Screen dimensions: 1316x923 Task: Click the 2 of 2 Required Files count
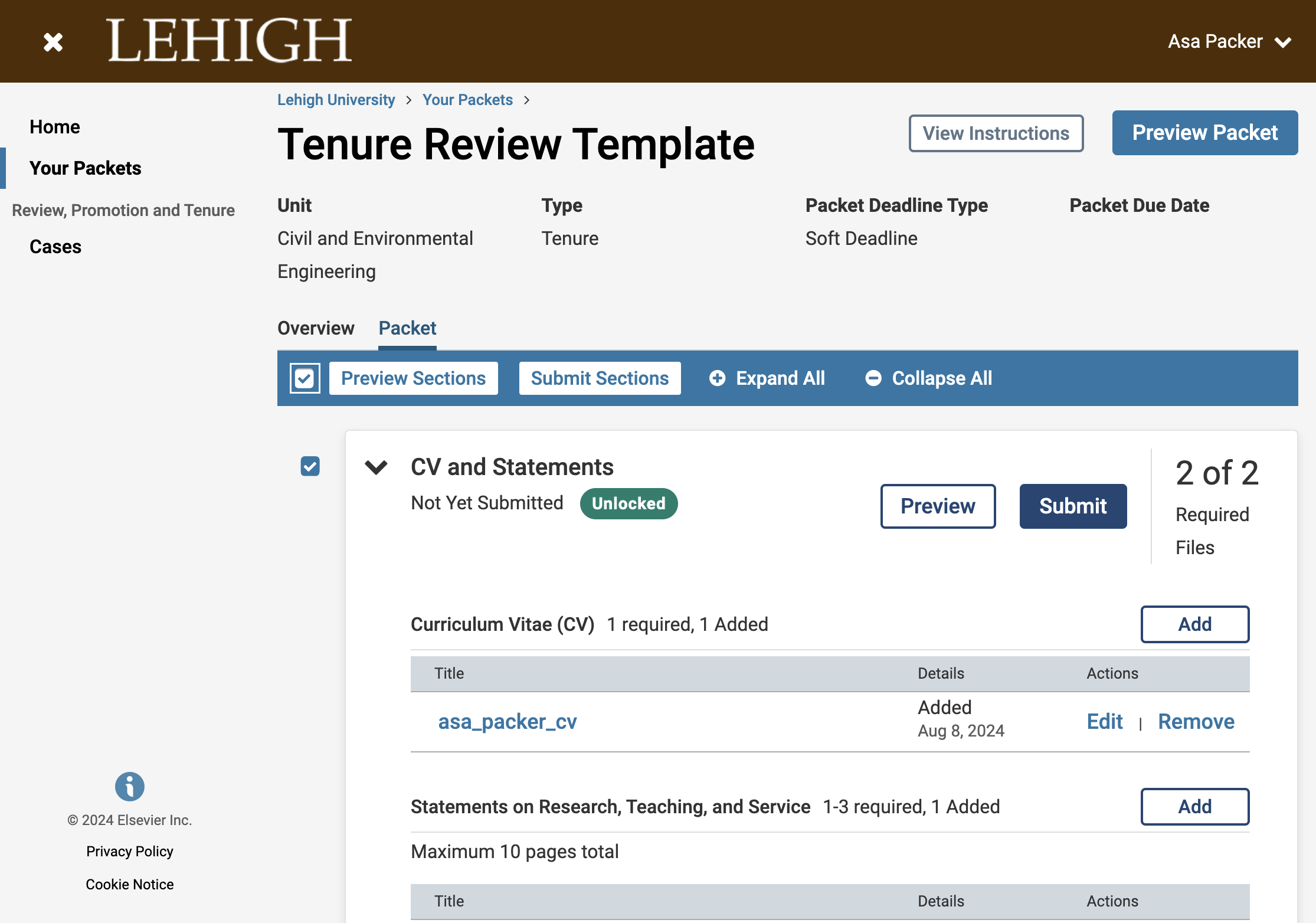pyautogui.click(x=1217, y=506)
